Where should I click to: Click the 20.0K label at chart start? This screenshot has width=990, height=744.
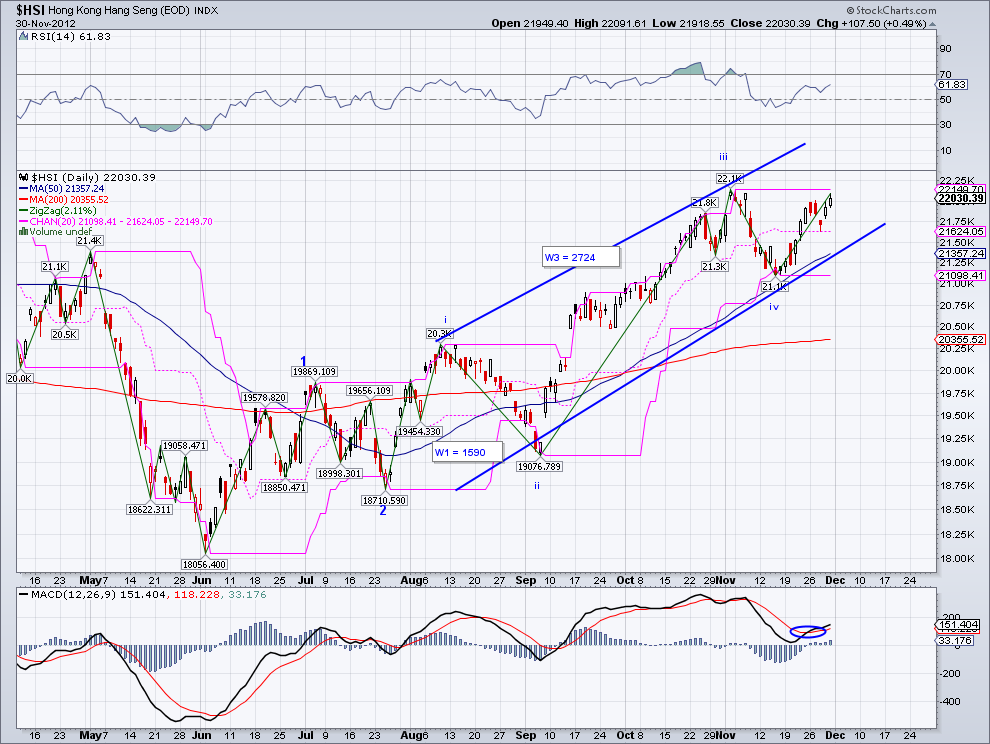click(20, 378)
